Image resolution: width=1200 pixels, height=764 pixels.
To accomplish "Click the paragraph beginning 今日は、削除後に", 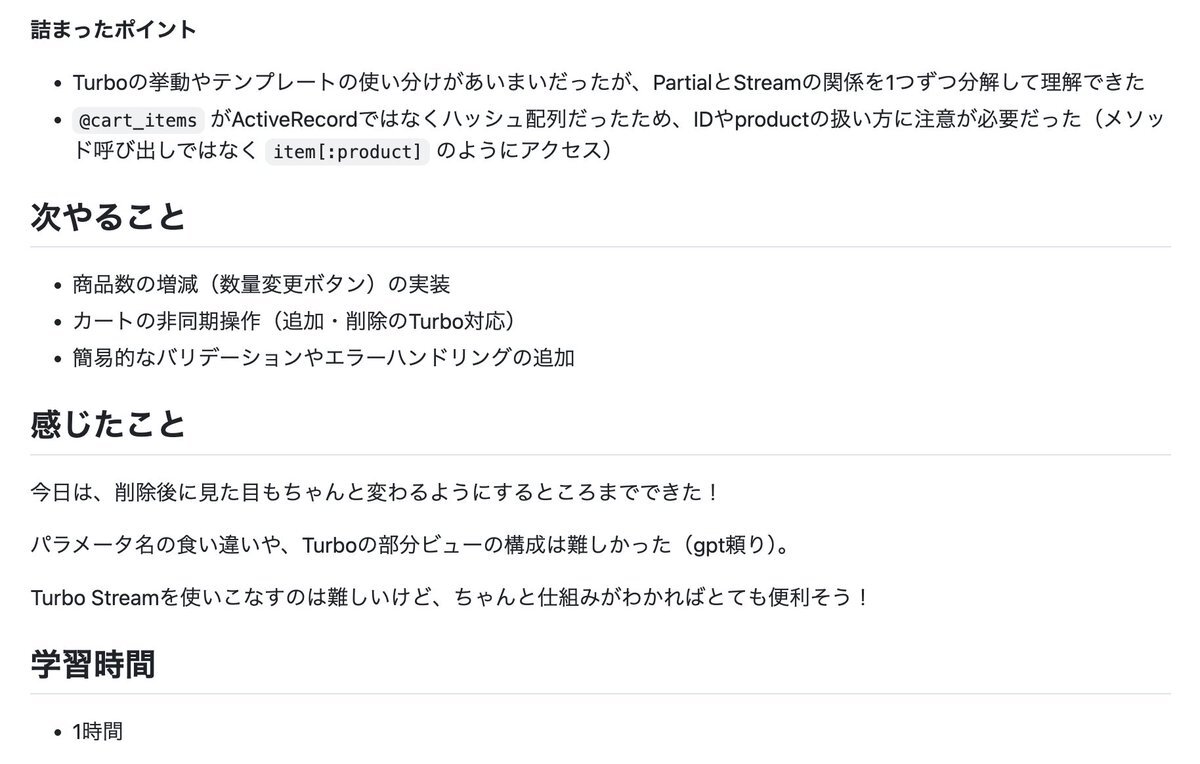I will tap(376, 493).
